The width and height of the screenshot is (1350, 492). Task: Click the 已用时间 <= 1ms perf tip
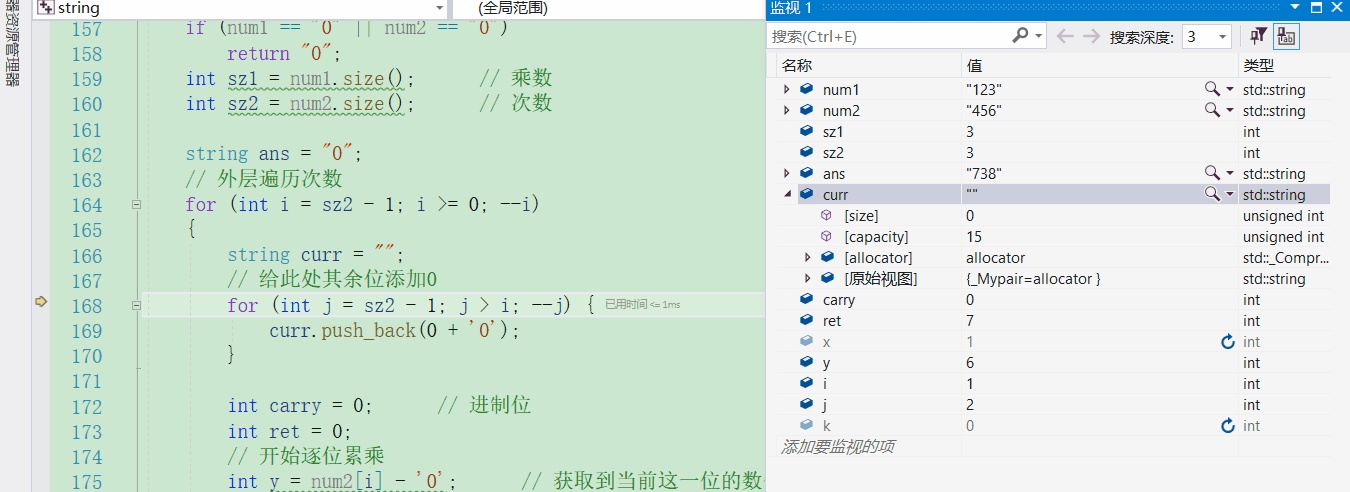pyautogui.click(x=643, y=304)
